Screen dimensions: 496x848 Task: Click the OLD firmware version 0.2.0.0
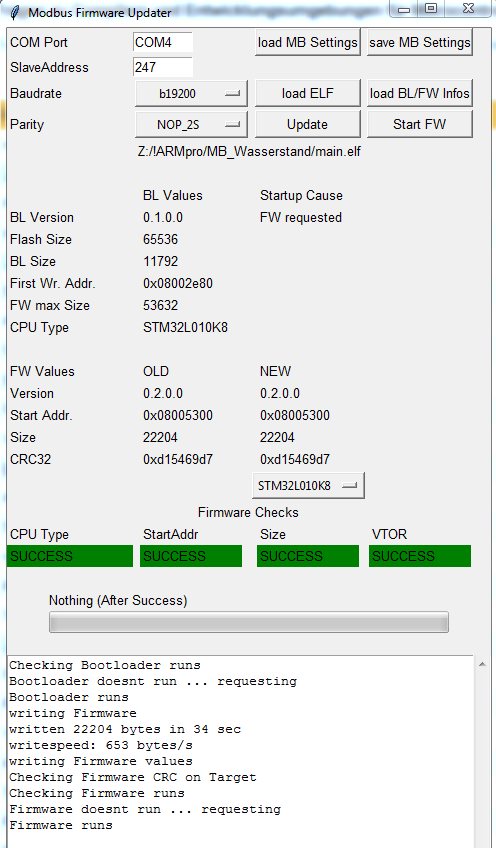pyautogui.click(x=163, y=393)
